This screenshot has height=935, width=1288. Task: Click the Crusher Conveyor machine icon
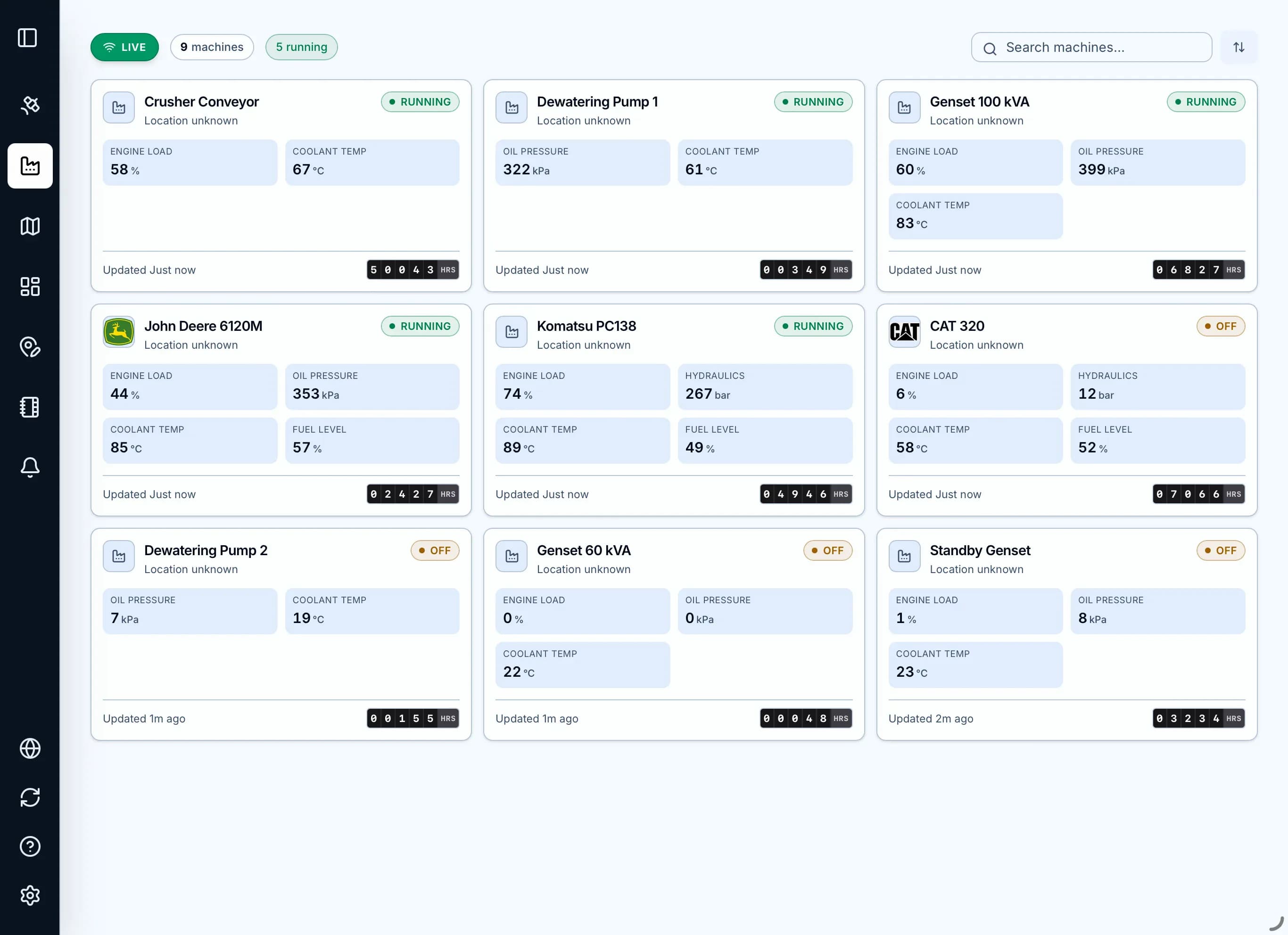[119, 107]
